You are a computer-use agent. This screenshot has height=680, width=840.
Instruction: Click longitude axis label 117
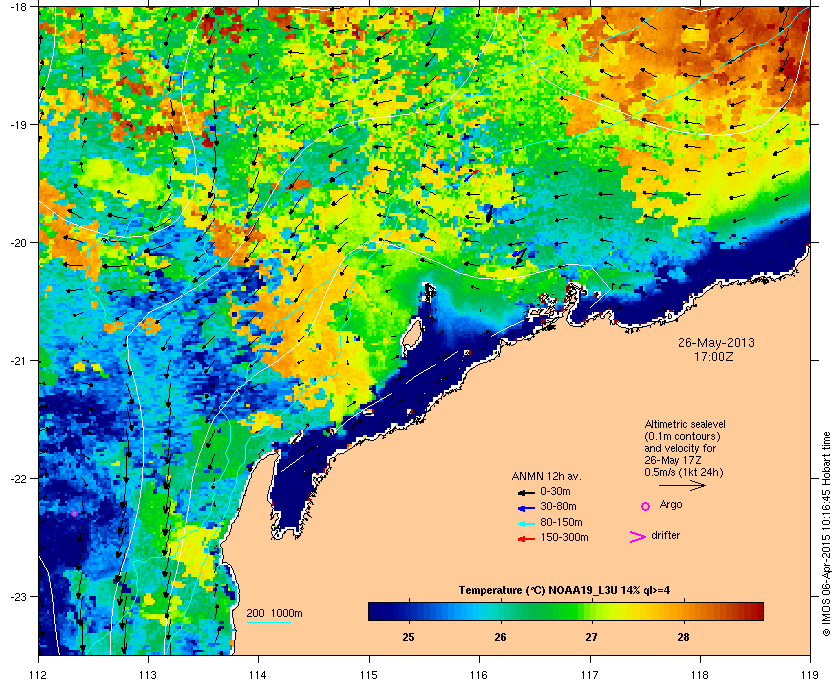(590, 674)
